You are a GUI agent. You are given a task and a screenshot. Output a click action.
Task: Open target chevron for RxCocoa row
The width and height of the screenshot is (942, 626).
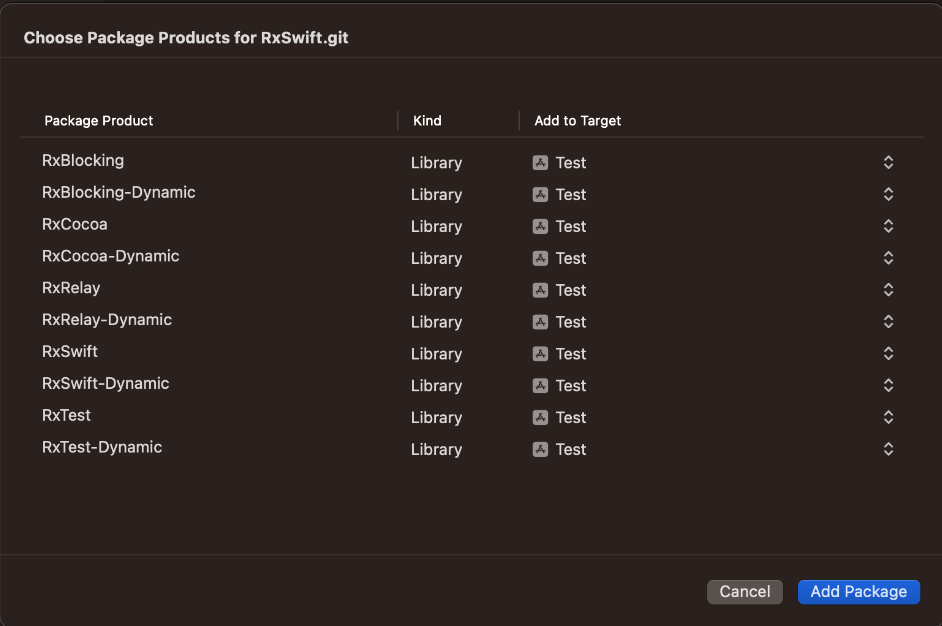coord(888,226)
